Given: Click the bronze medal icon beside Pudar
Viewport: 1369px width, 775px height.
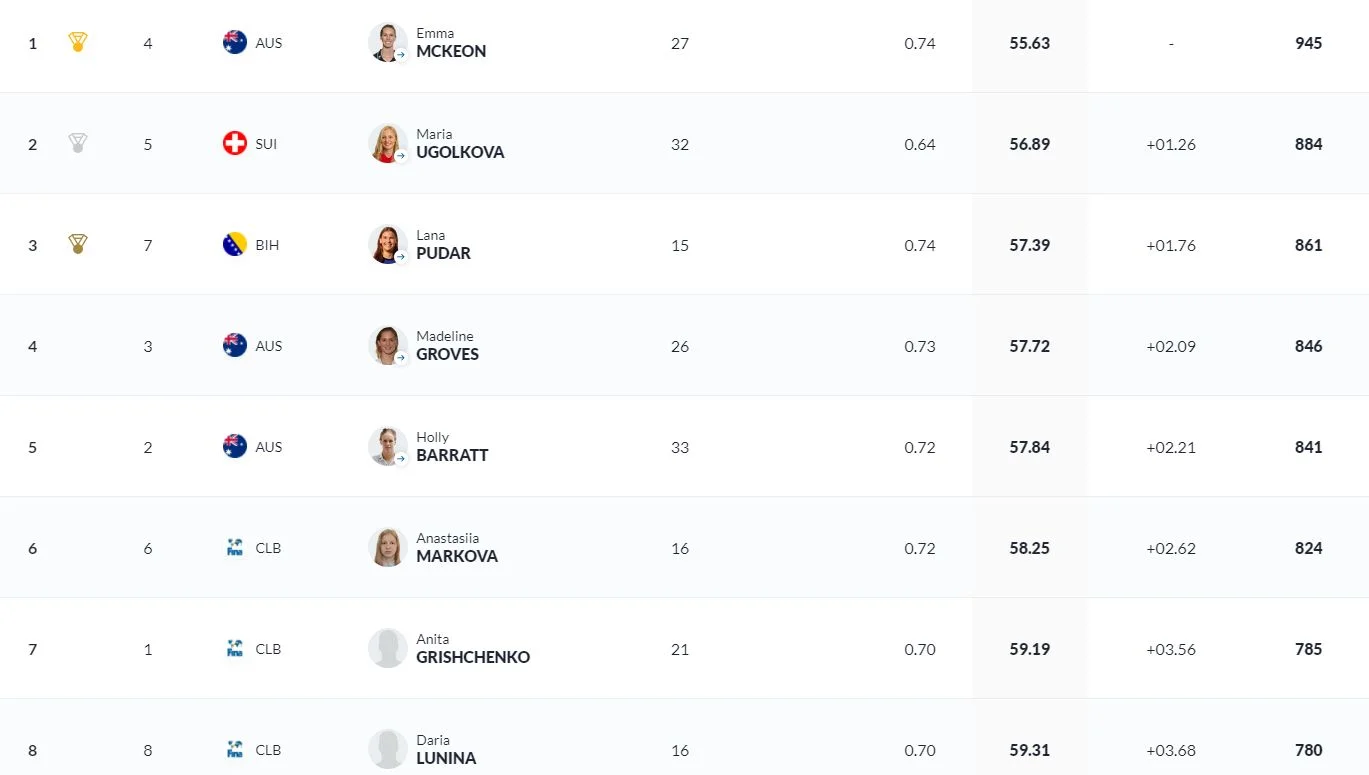Looking at the screenshot, I should 78,245.
